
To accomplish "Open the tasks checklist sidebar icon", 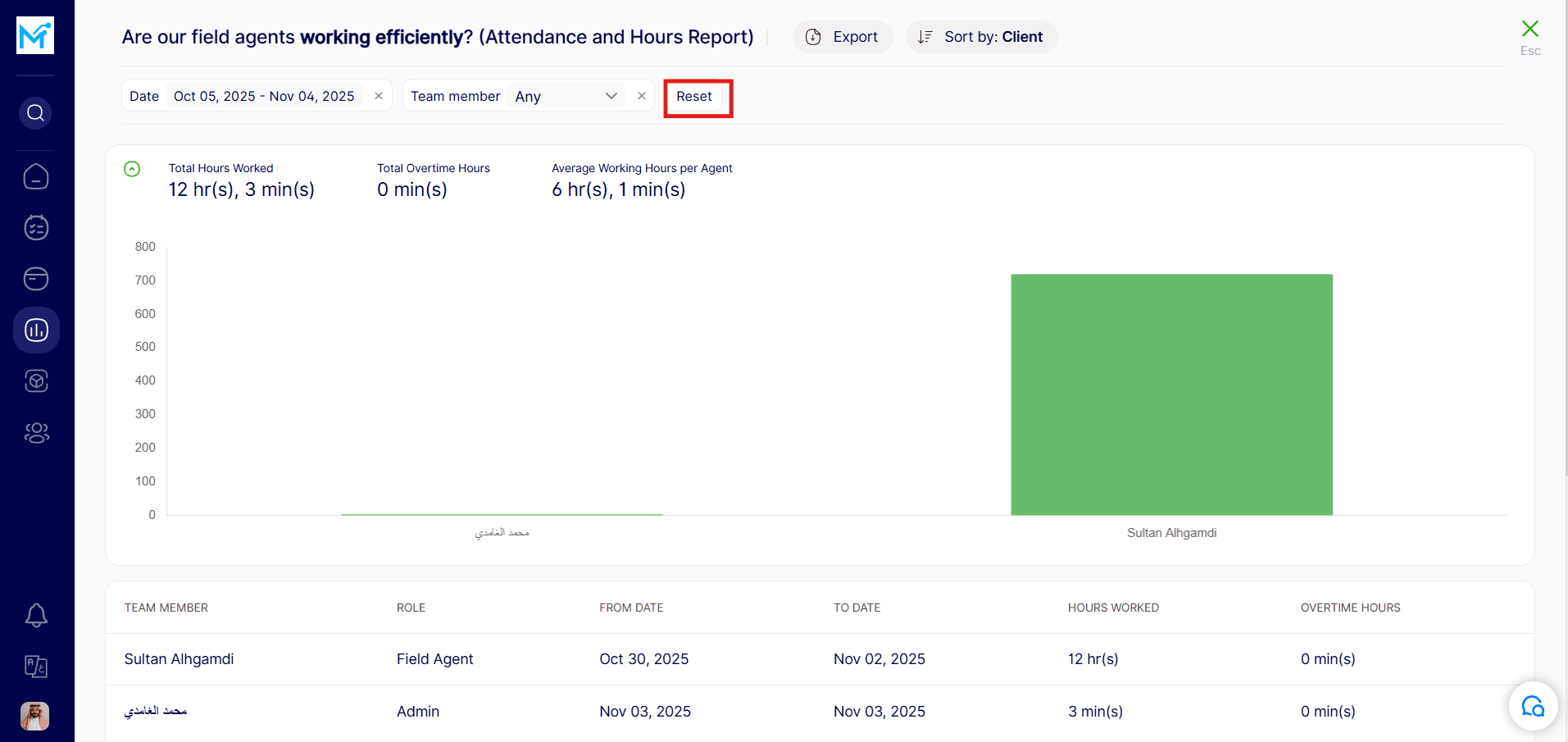I will pos(36,227).
